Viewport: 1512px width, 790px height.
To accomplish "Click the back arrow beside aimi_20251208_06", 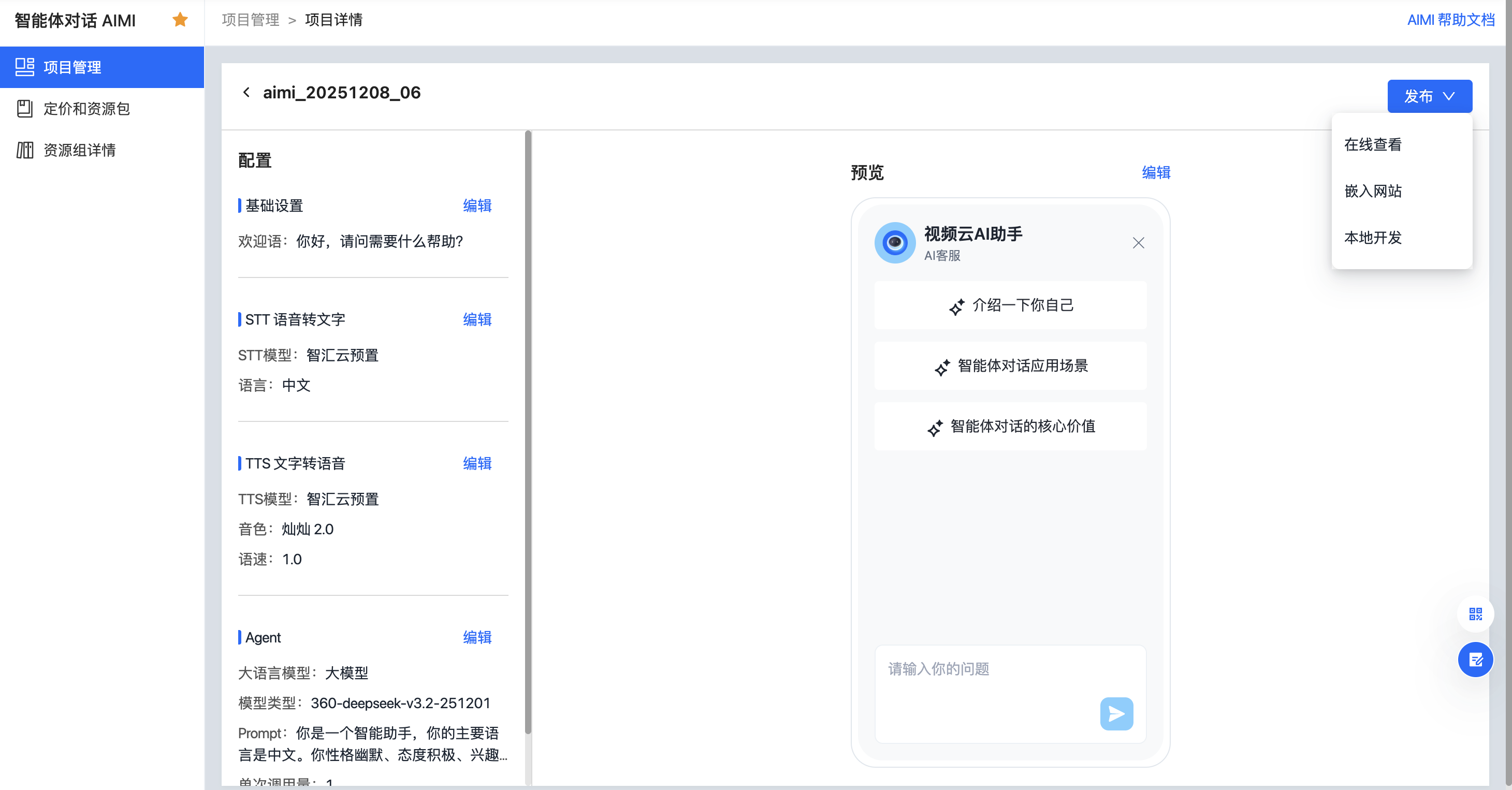I will point(246,92).
